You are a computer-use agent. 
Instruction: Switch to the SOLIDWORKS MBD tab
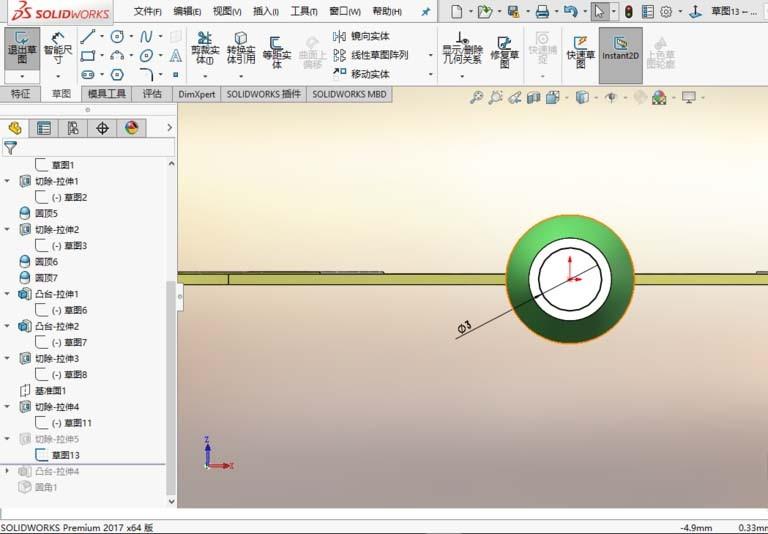349,94
